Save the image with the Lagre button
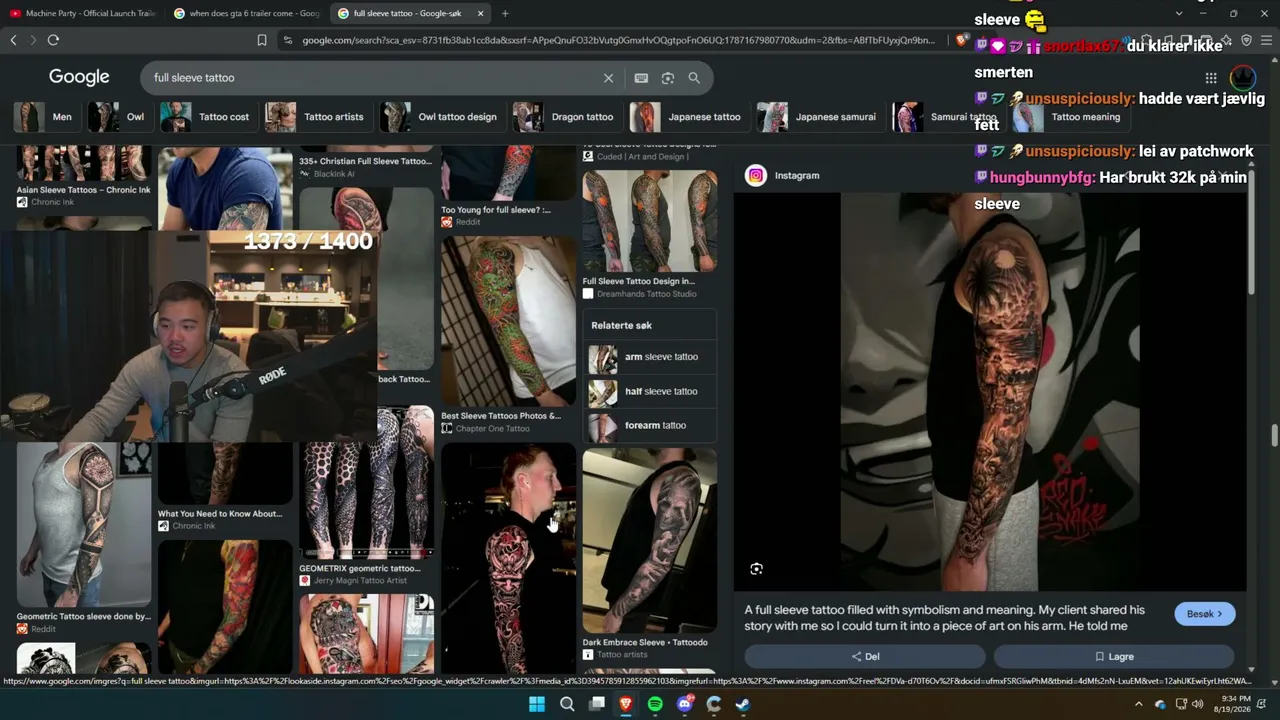The width and height of the screenshot is (1280, 720). (1114, 657)
